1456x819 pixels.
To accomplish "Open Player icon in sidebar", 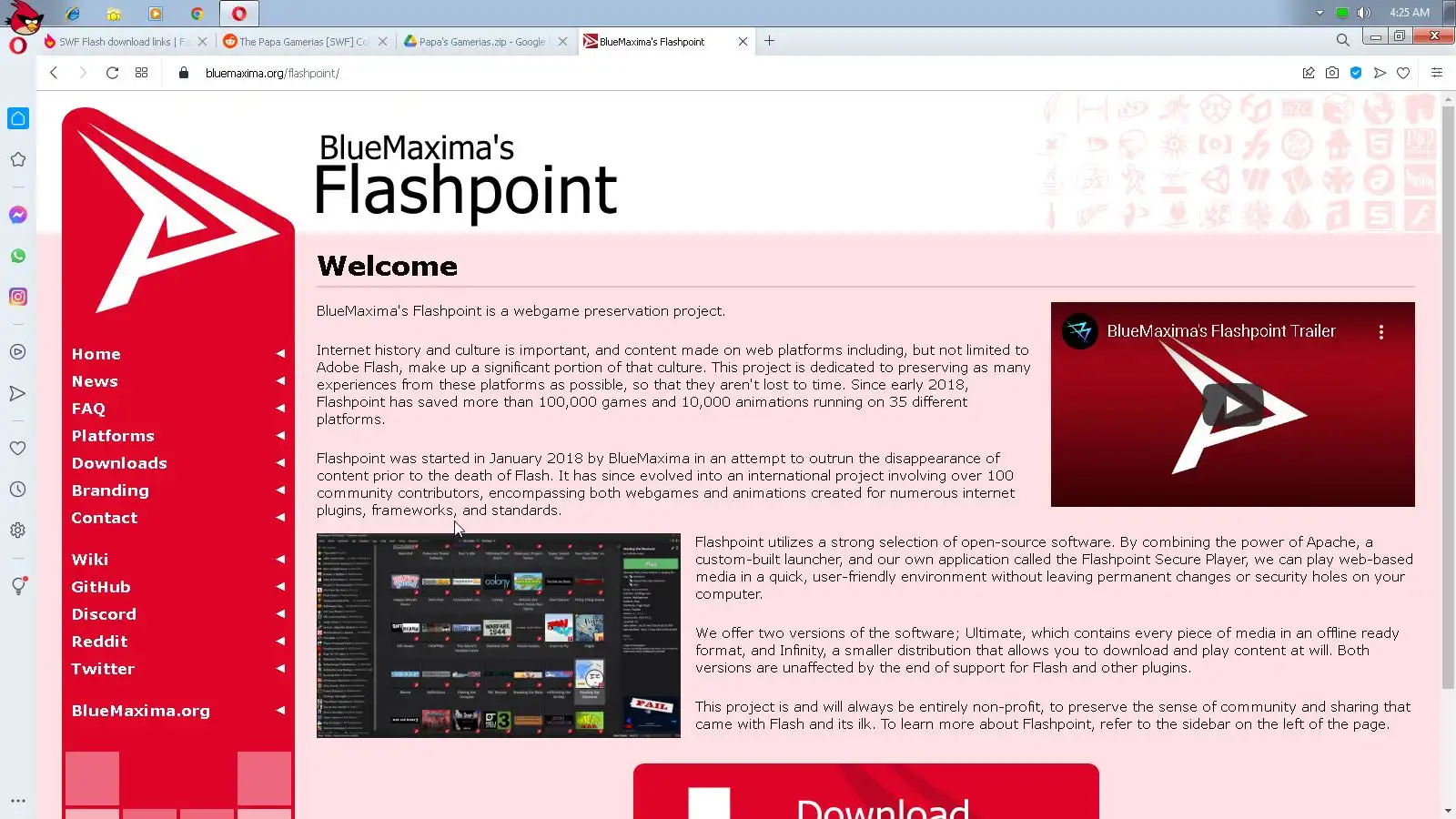I will [18, 352].
